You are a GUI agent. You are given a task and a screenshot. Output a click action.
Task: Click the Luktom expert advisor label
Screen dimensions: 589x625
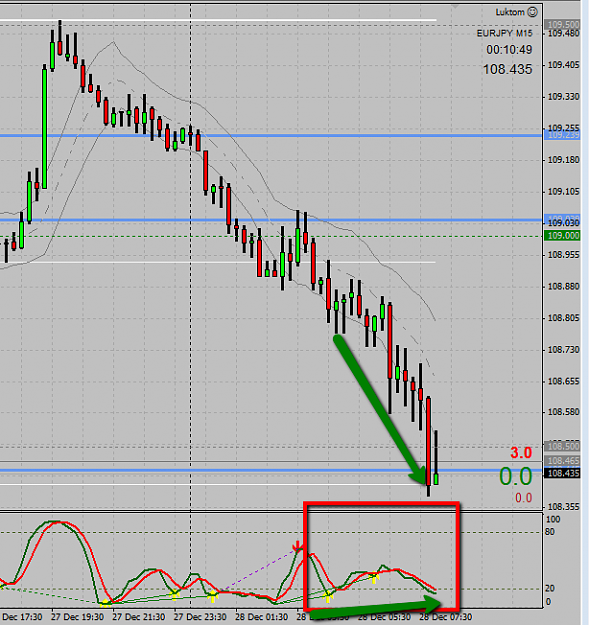(510, 12)
